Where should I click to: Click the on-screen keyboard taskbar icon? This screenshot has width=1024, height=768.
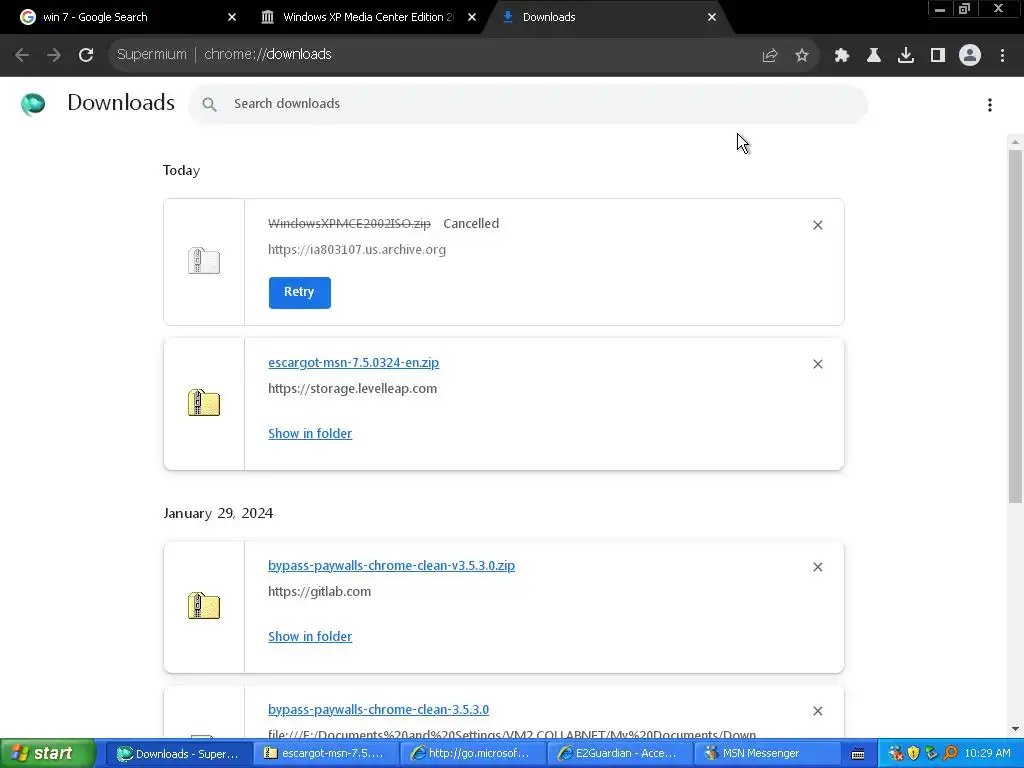pos(858,754)
